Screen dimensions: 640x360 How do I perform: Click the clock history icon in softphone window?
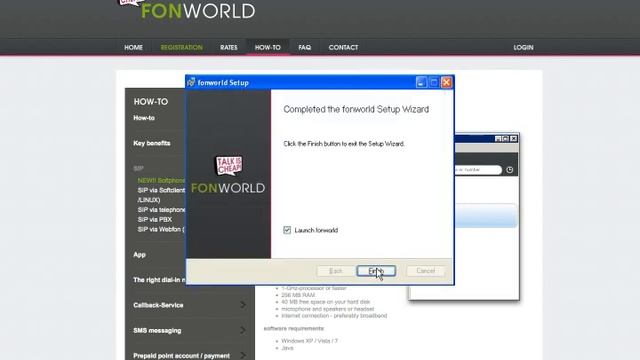coord(510,170)
